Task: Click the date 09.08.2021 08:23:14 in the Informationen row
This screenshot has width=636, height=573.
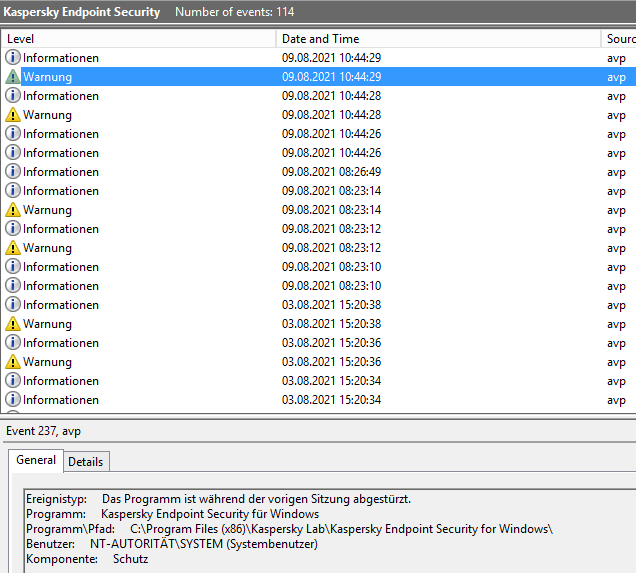Action: pos(331,191)
